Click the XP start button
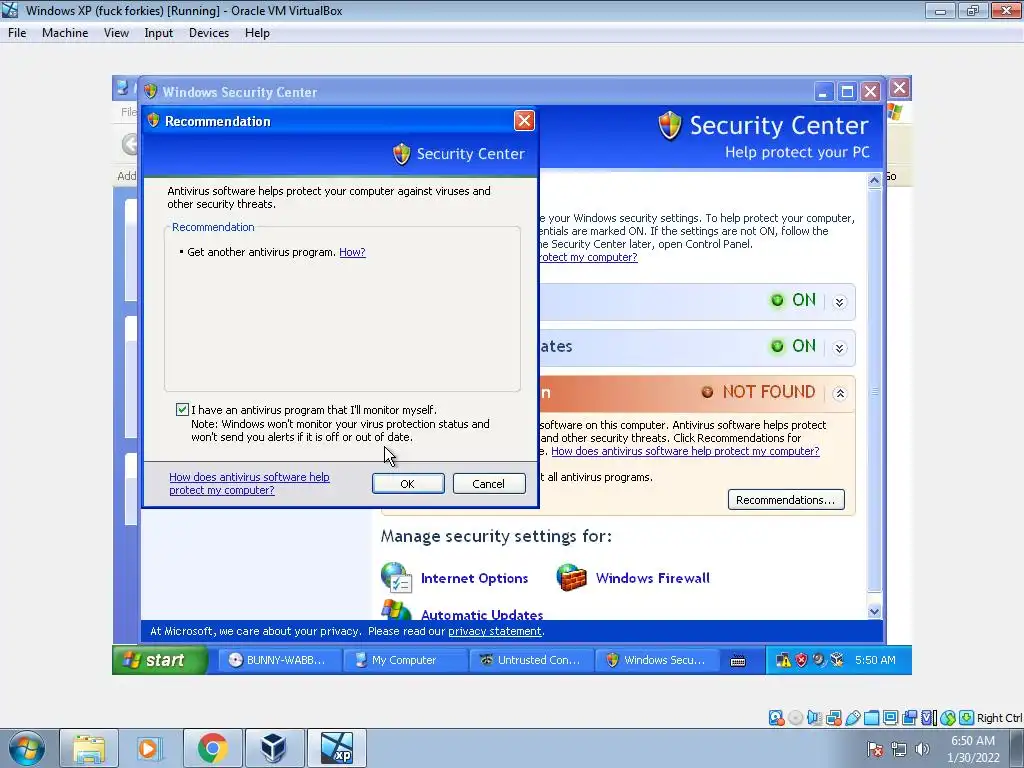Viewport: 1024px width, 768px height. click(159, 660)
